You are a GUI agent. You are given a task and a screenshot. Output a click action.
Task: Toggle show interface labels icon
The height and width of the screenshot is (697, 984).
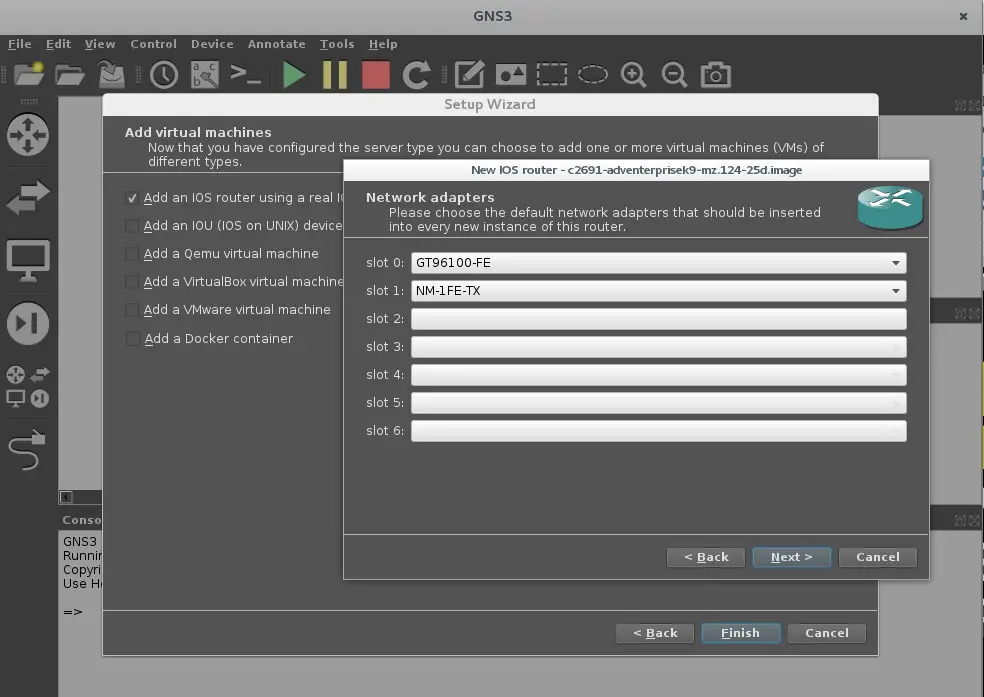(x=205, y=75)
